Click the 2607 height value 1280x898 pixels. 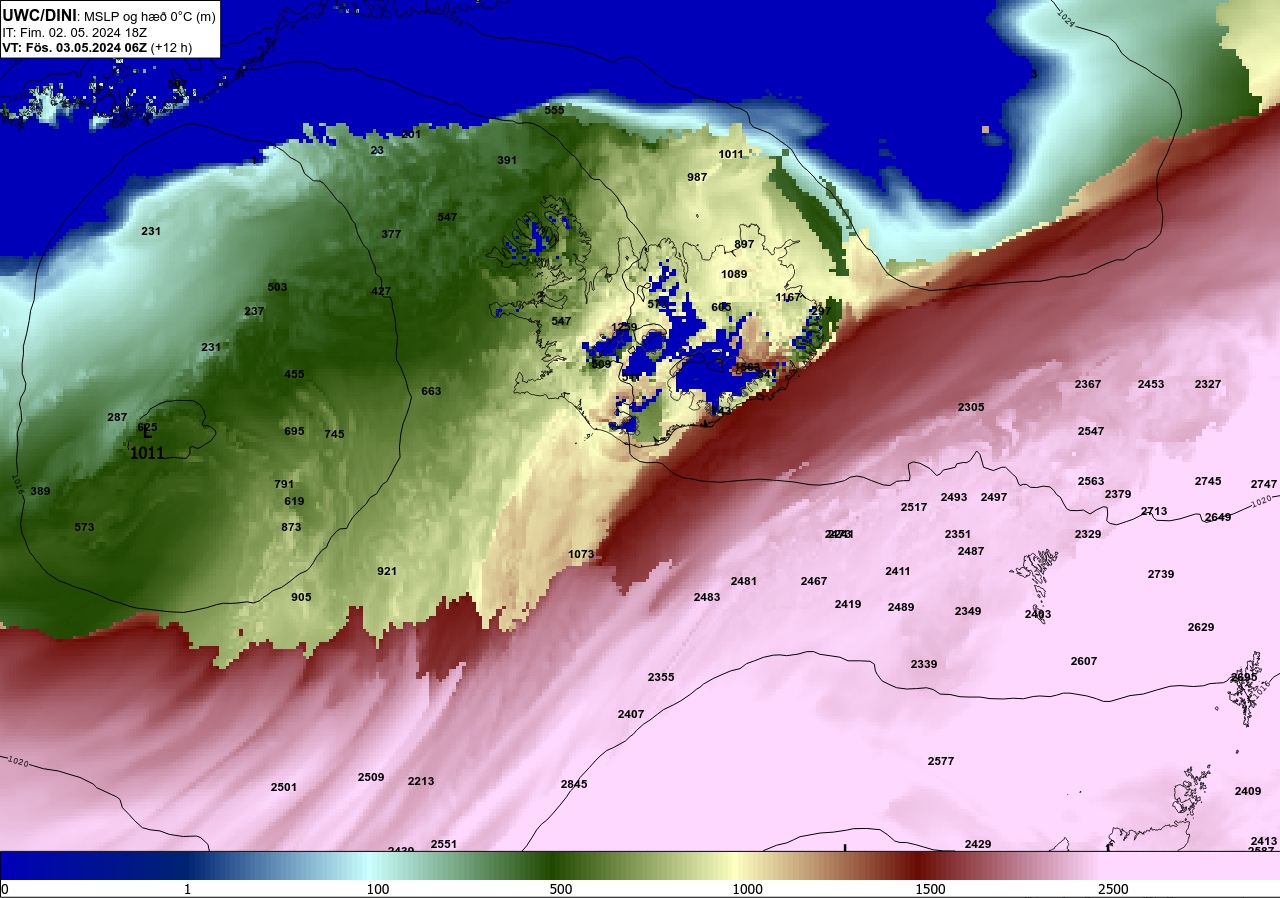1084,661
